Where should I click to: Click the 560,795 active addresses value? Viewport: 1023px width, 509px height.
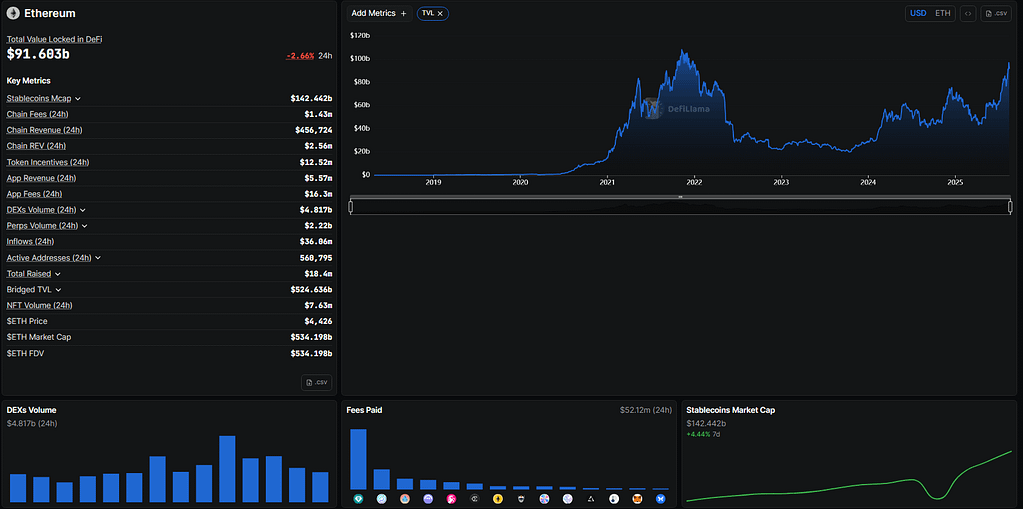[315, 258]
